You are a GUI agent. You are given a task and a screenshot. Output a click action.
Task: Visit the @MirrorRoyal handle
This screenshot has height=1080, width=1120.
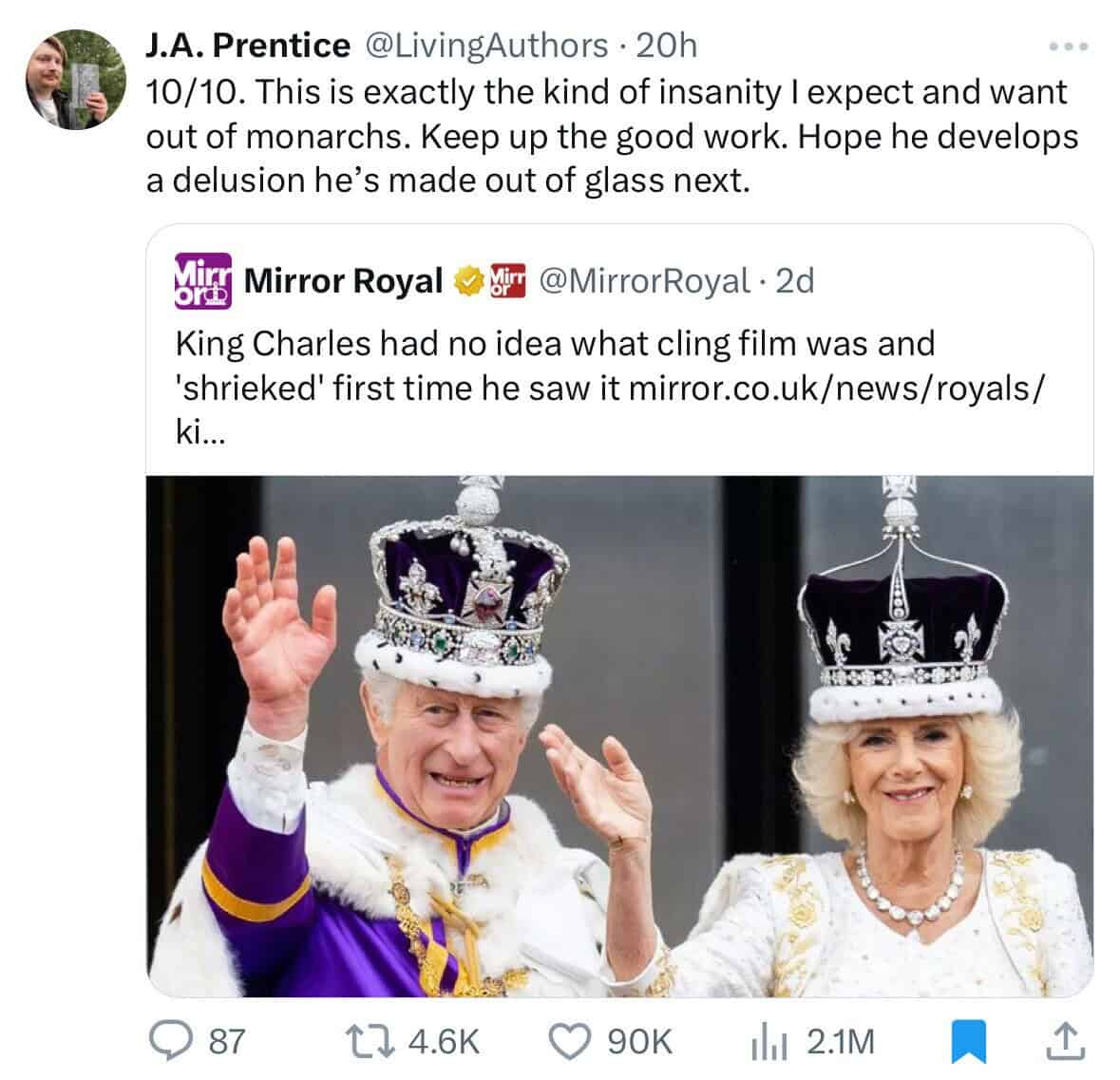click(x=643, y=280)
